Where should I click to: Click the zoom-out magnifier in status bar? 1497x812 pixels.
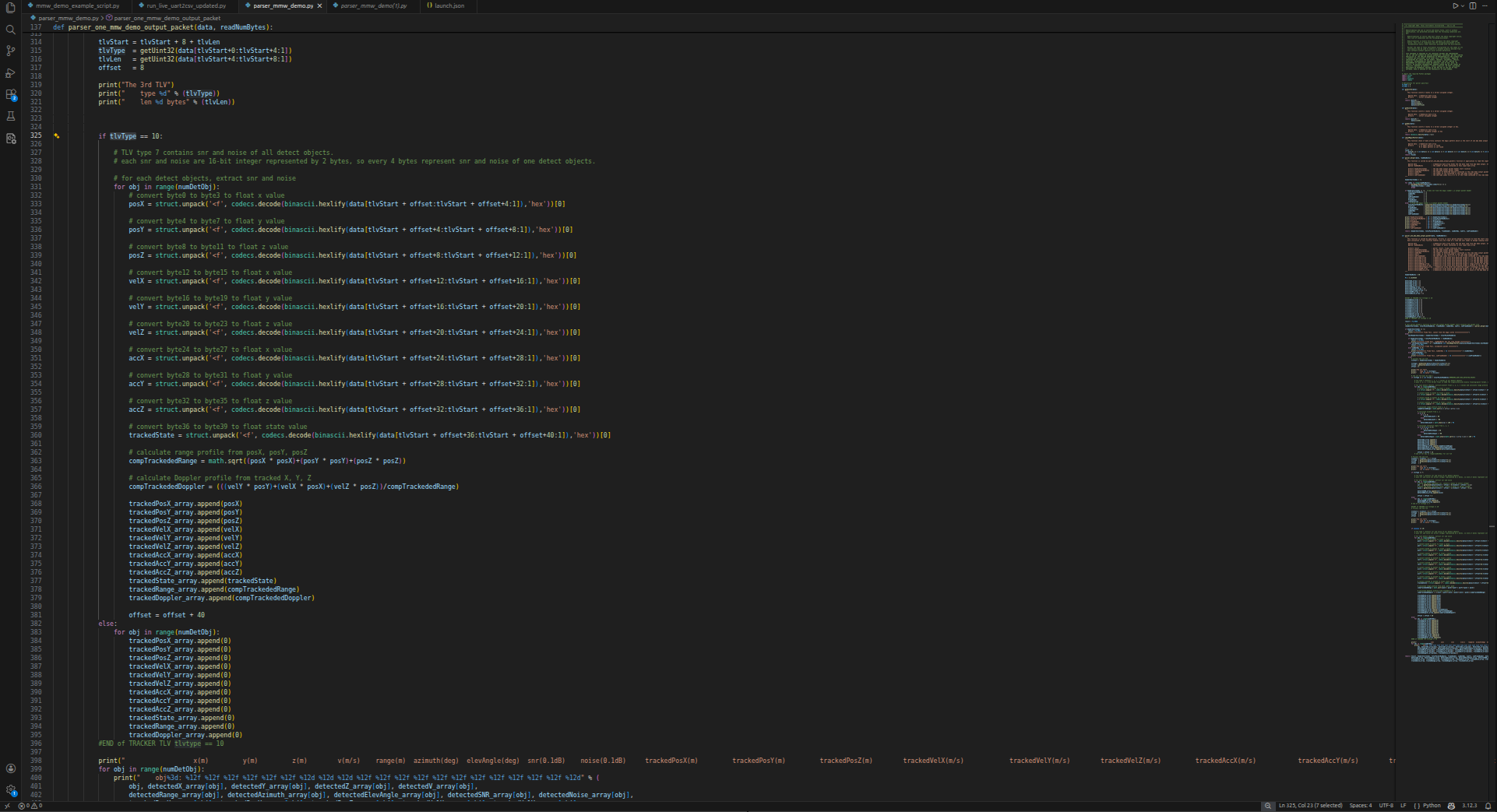click(x=1268, y=806)
